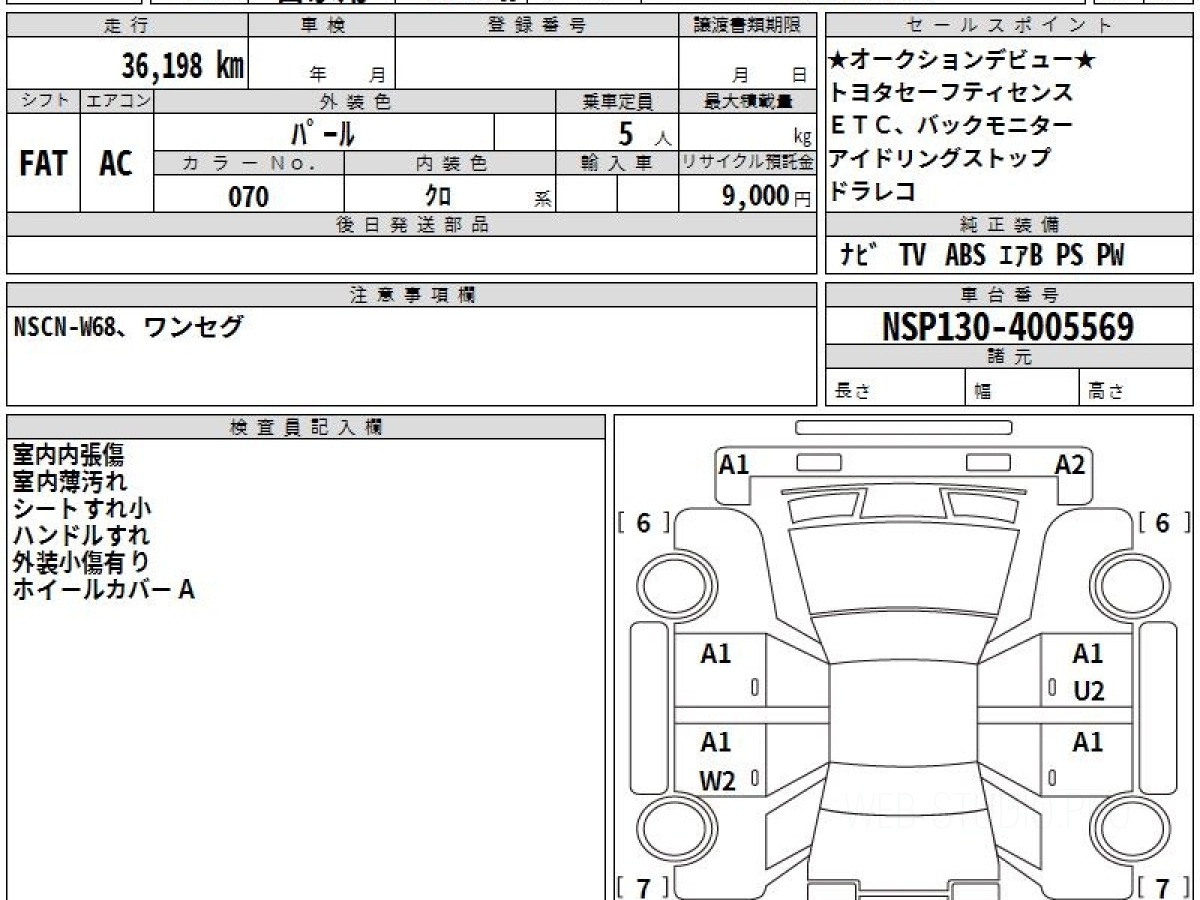Click the 諸元 header

1009,357
